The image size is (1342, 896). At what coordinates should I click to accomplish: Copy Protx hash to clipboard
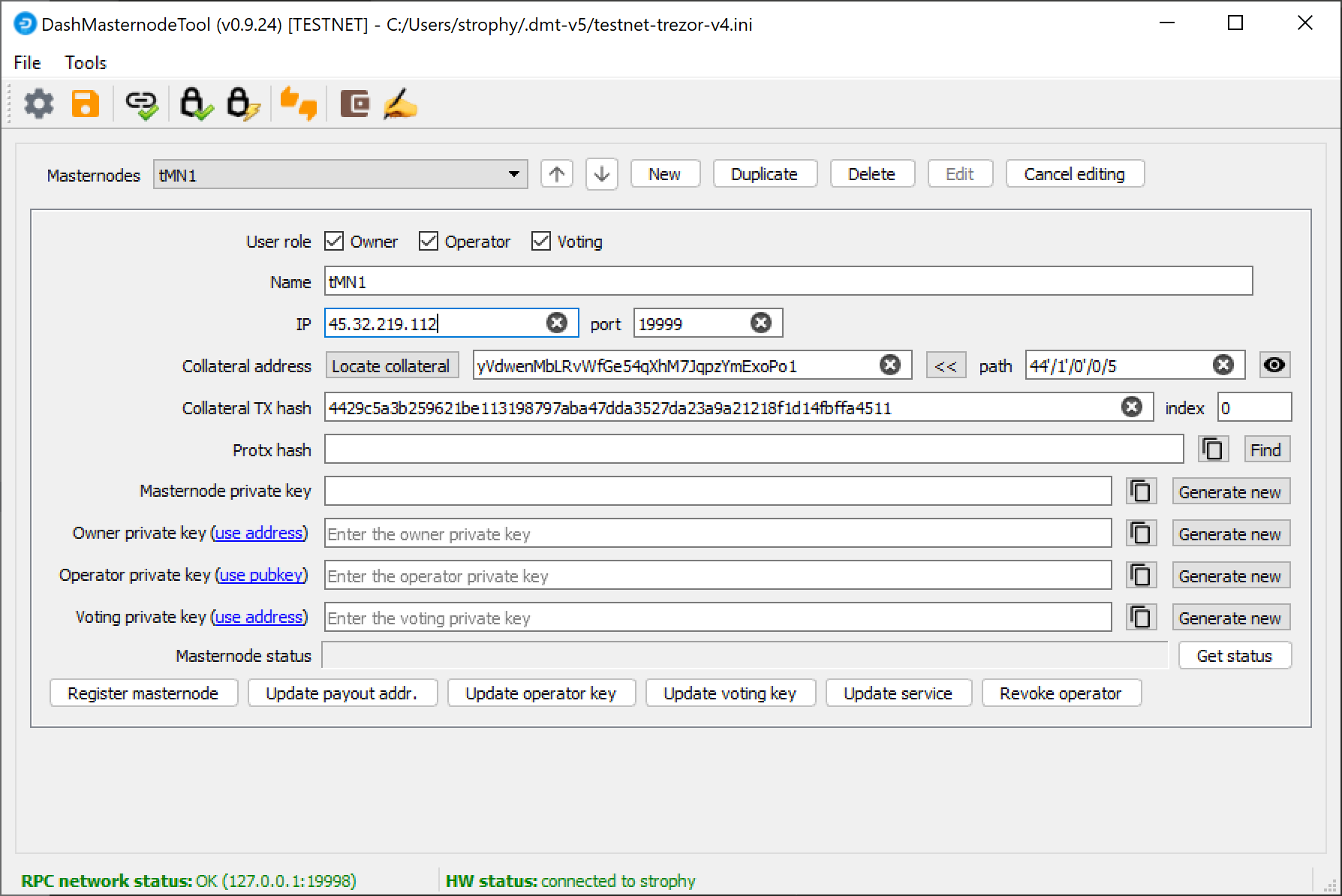pos(1214,450)
